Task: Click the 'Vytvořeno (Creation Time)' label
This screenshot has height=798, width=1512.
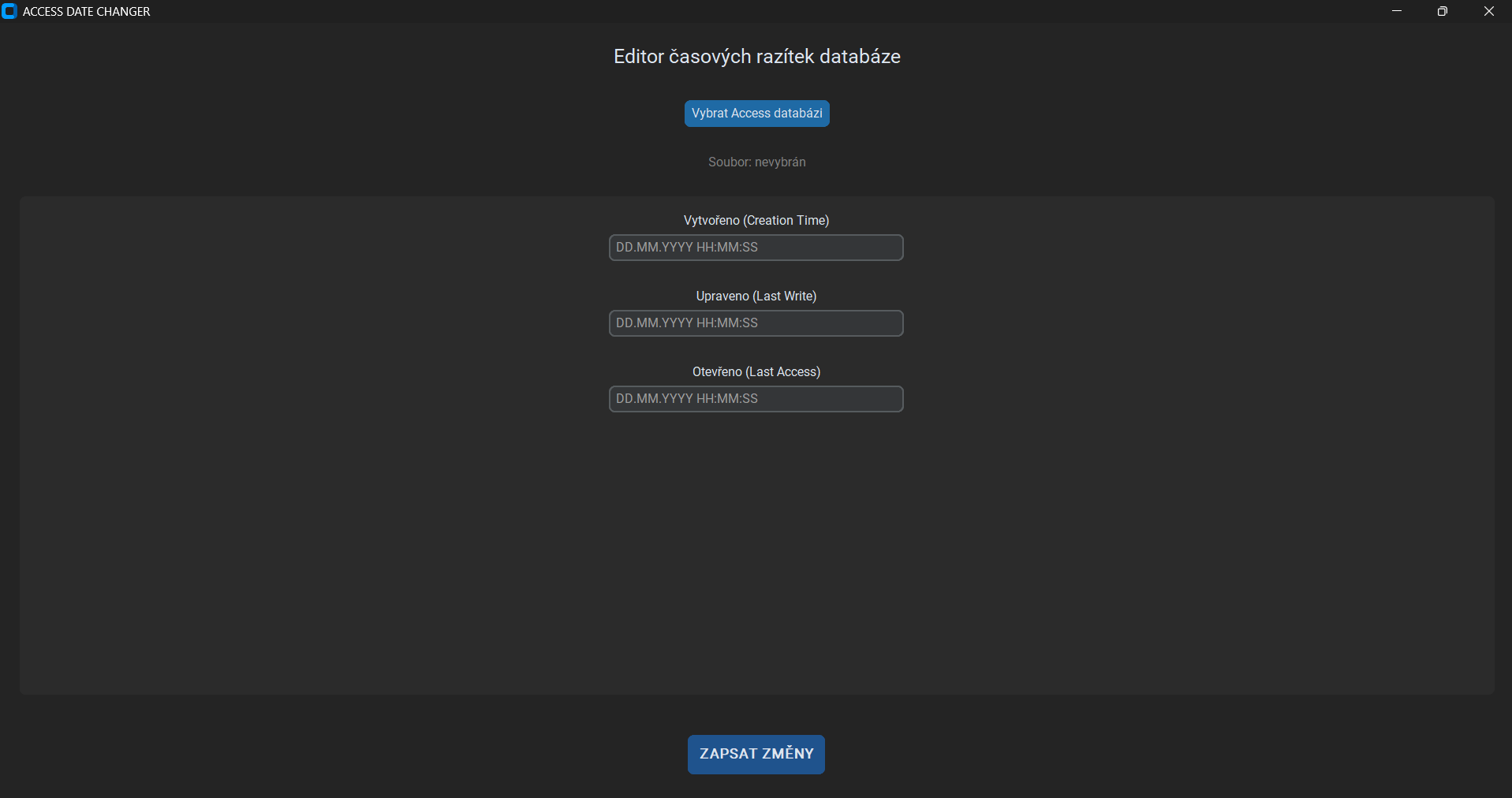Action: click(756, 220)
